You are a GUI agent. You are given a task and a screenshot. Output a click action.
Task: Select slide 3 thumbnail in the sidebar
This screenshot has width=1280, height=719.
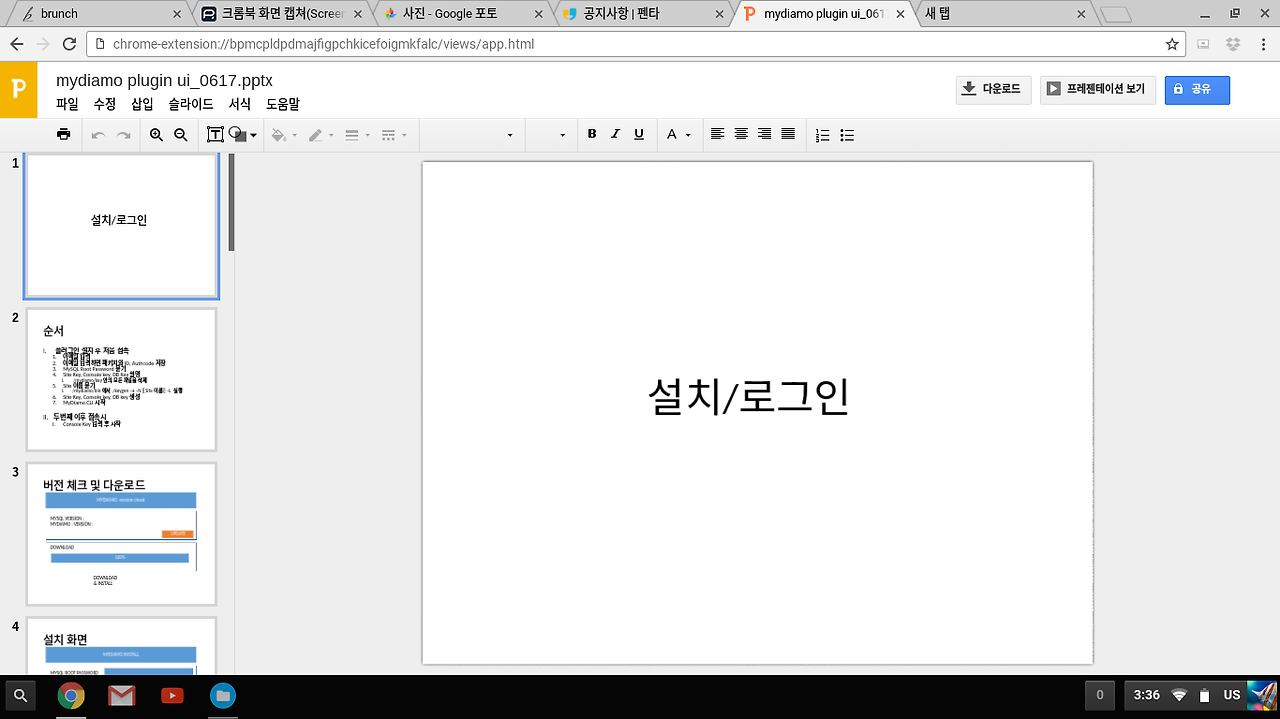[120, 533]
